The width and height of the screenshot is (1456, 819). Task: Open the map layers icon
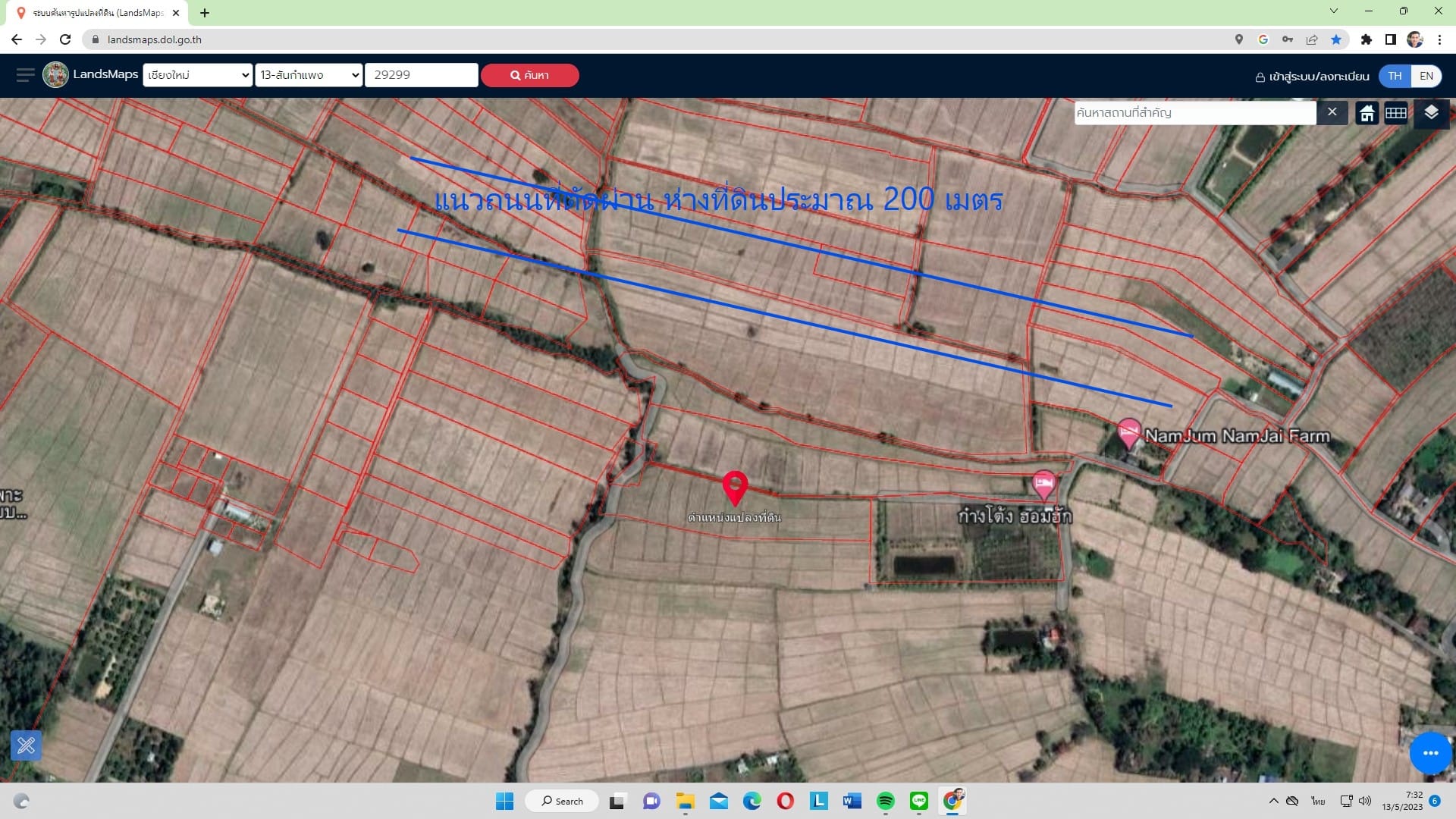point(1431,113)
